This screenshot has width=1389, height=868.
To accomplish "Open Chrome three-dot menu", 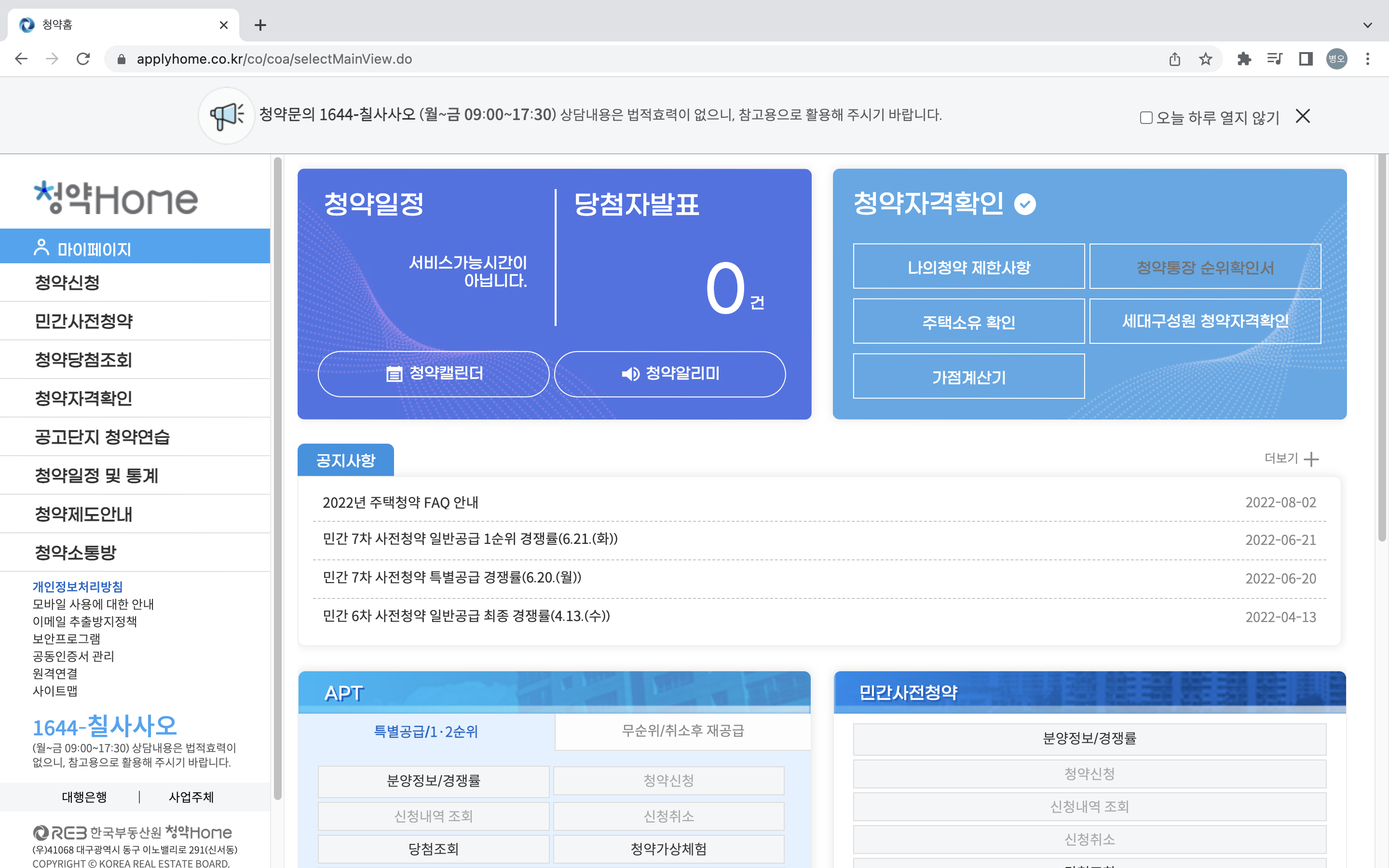I will point(1368,59).
